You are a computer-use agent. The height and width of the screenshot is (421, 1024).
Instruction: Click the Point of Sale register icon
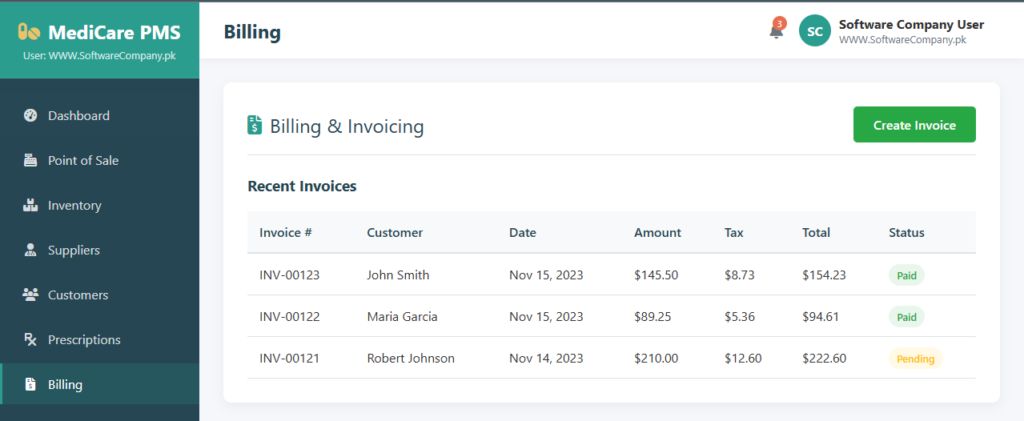(30, 160)
